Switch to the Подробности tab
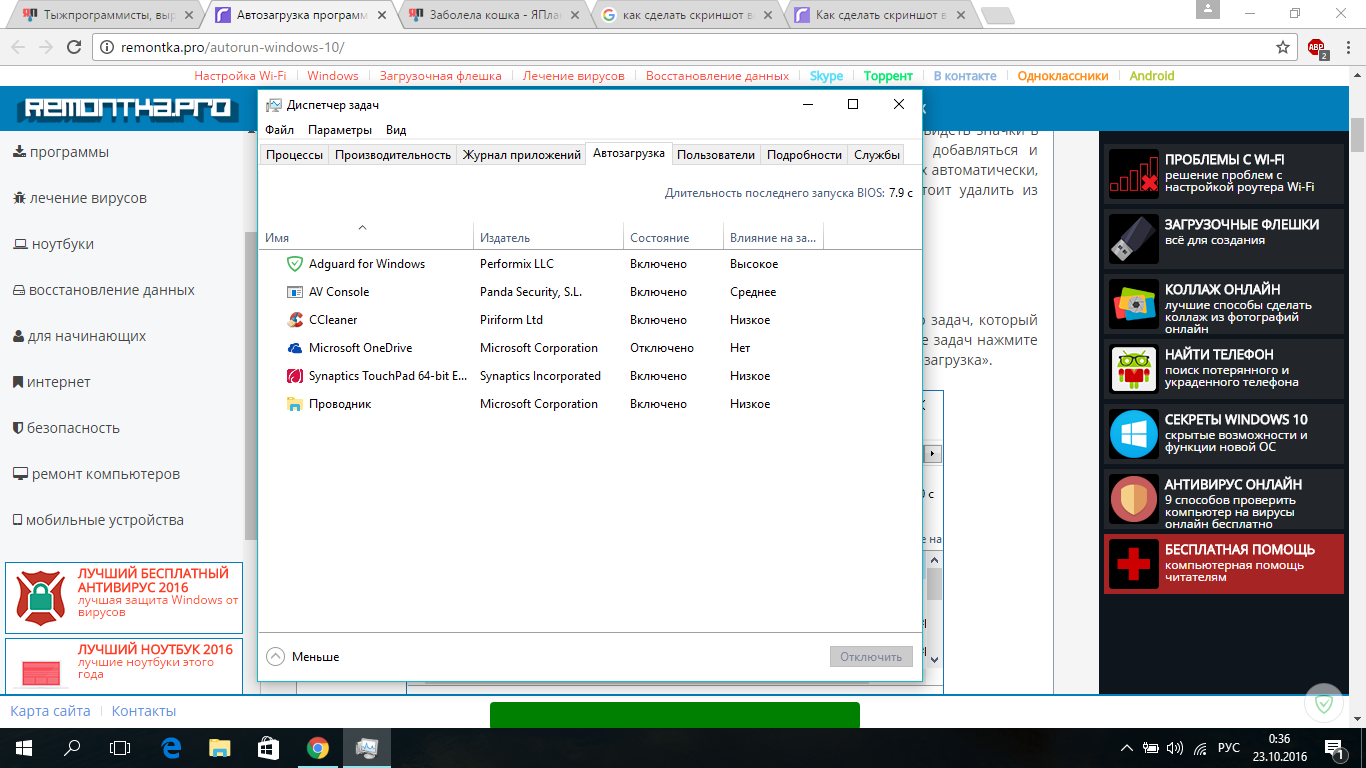 [804, 155]
